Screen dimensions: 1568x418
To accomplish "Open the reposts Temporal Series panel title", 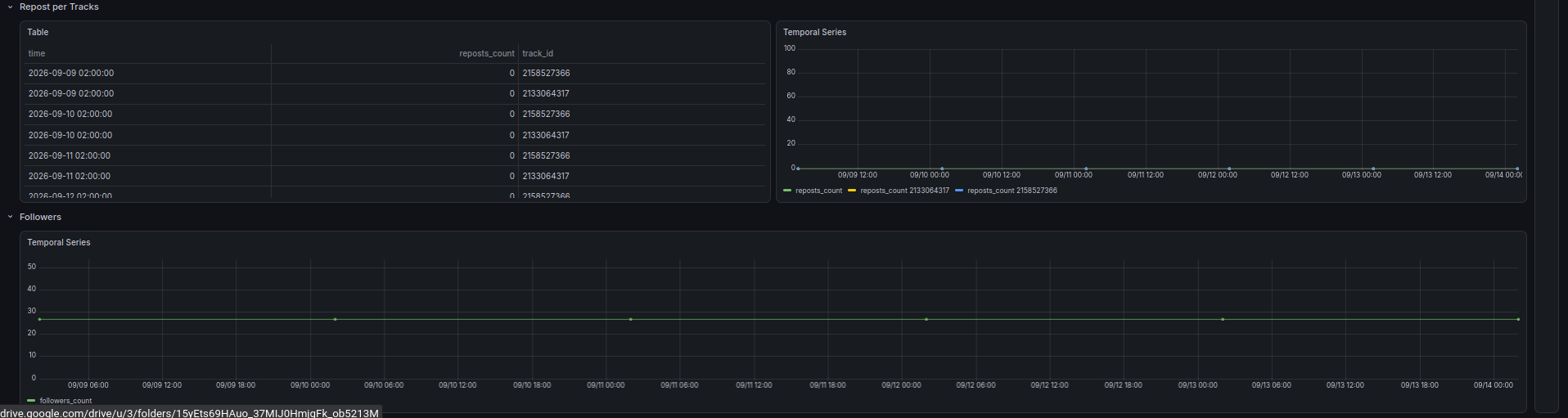I will [814, 32].
